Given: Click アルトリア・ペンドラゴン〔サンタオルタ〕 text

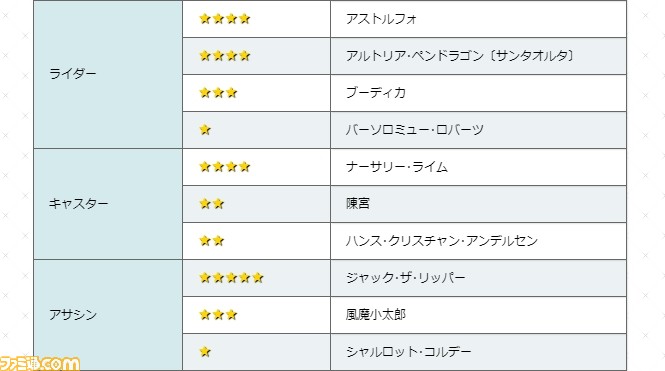Looking at the screenshot, I should [x=460, y=56].
